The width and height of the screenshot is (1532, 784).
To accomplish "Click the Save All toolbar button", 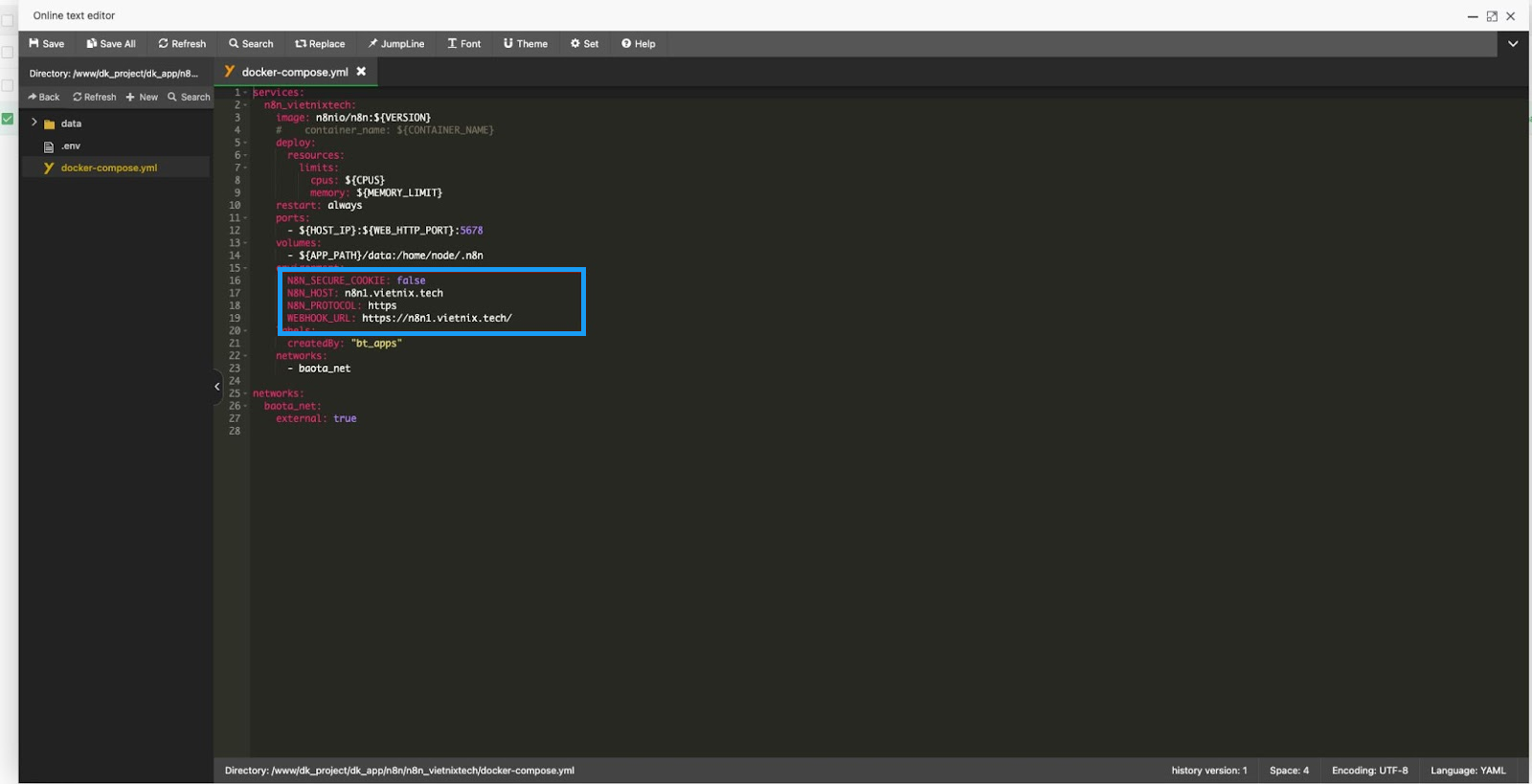I will (x=111, y=44).
